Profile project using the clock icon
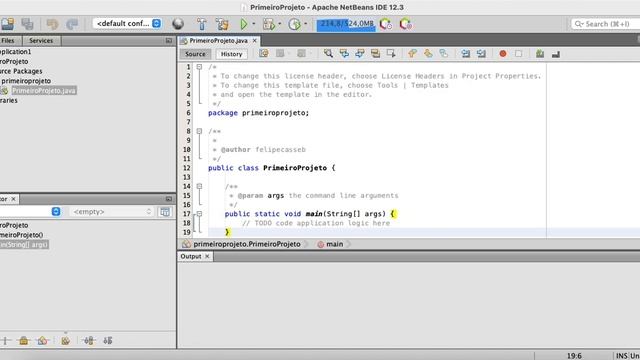 coord(294,24)
